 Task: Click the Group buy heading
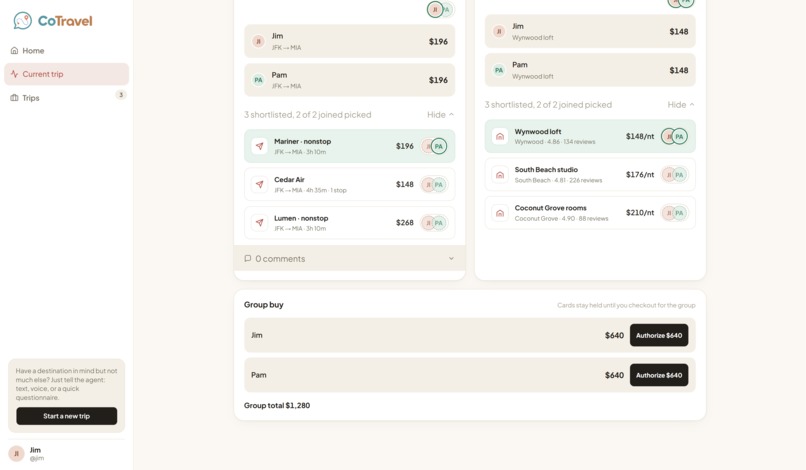tap(264, 304)
